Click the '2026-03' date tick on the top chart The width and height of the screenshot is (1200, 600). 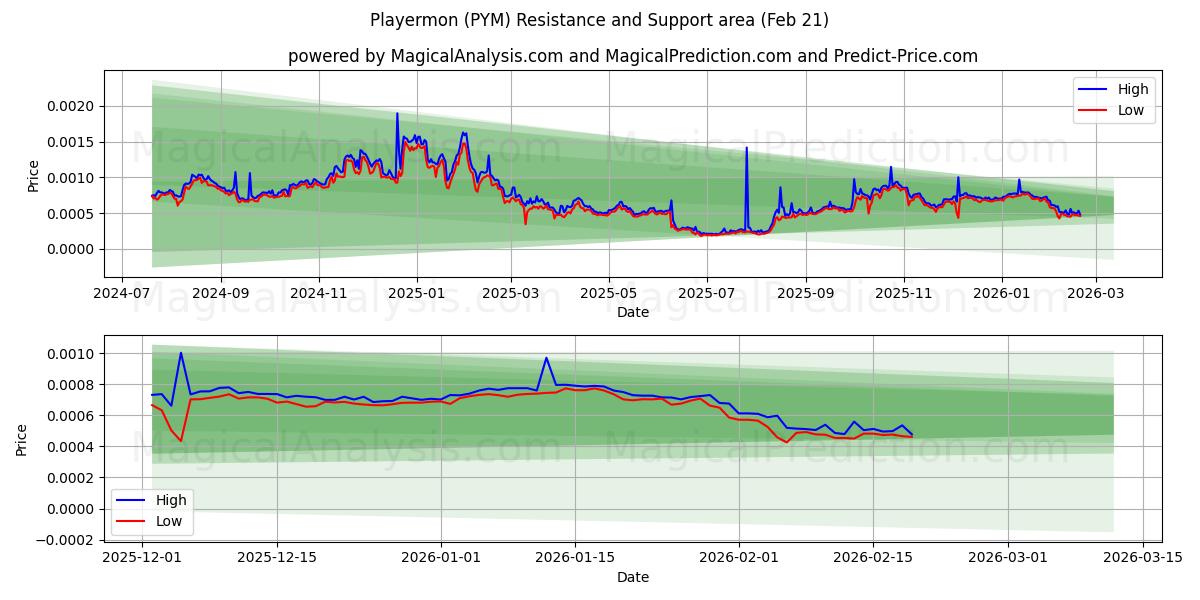point(1096,293)
